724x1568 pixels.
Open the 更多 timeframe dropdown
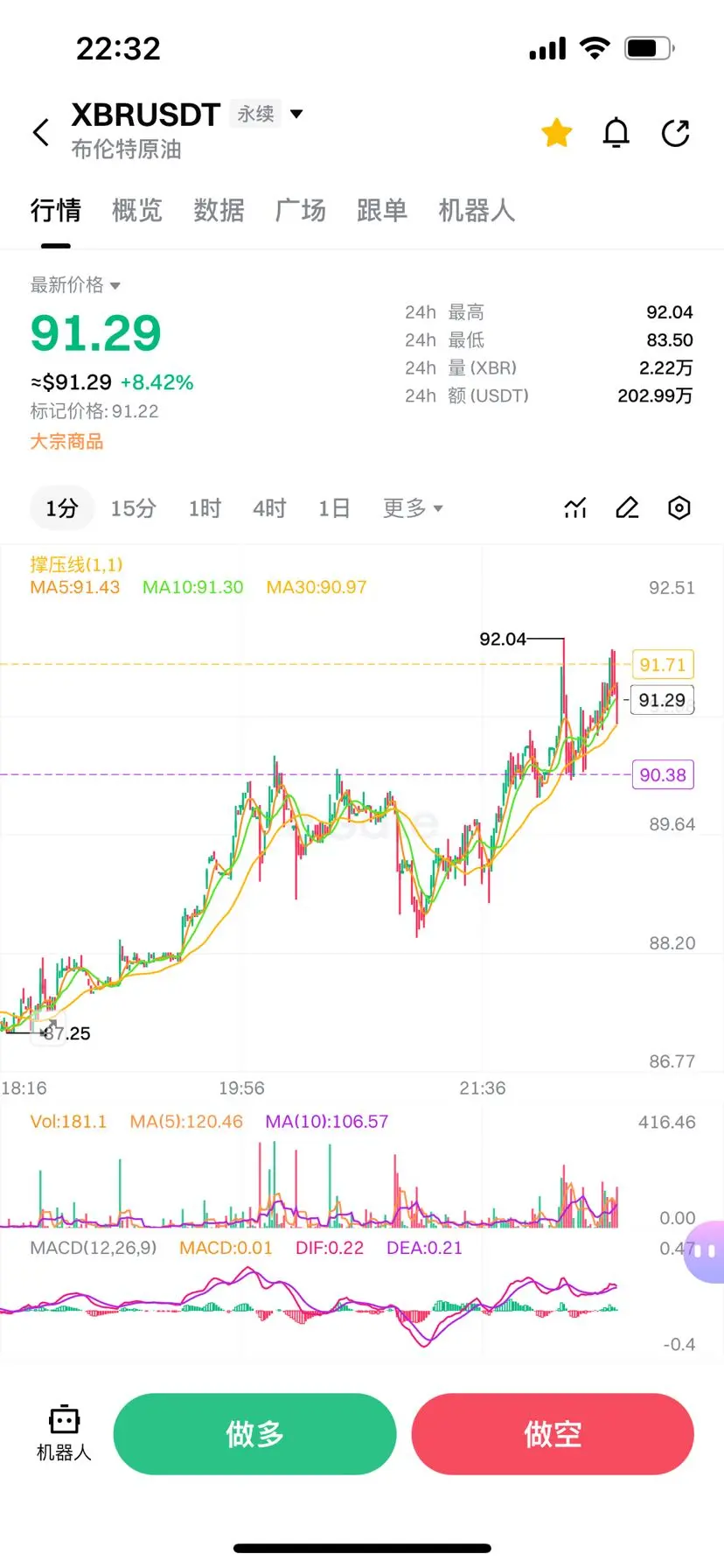point(413,508)
